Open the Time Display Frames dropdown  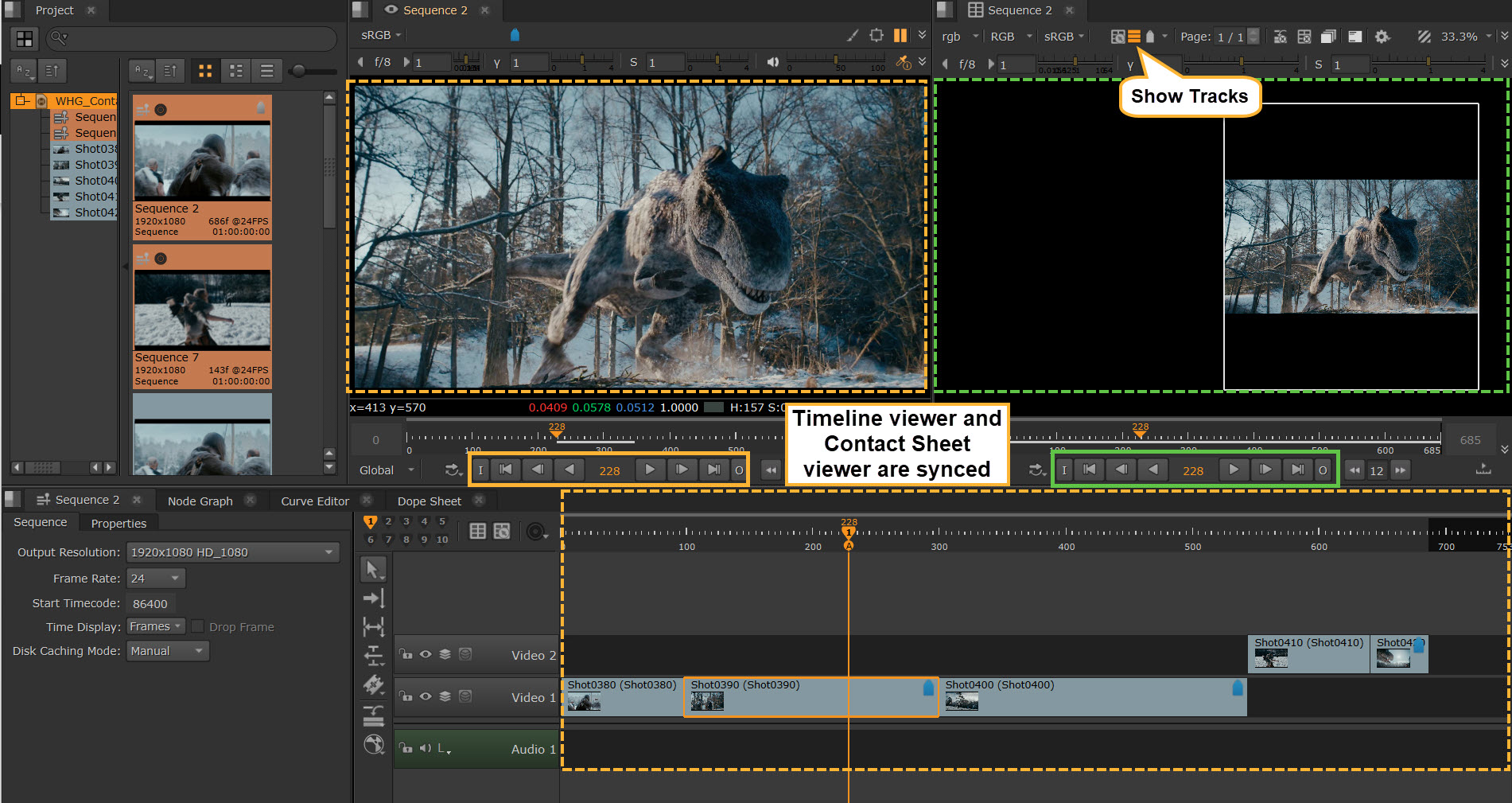tap(156, 626)
